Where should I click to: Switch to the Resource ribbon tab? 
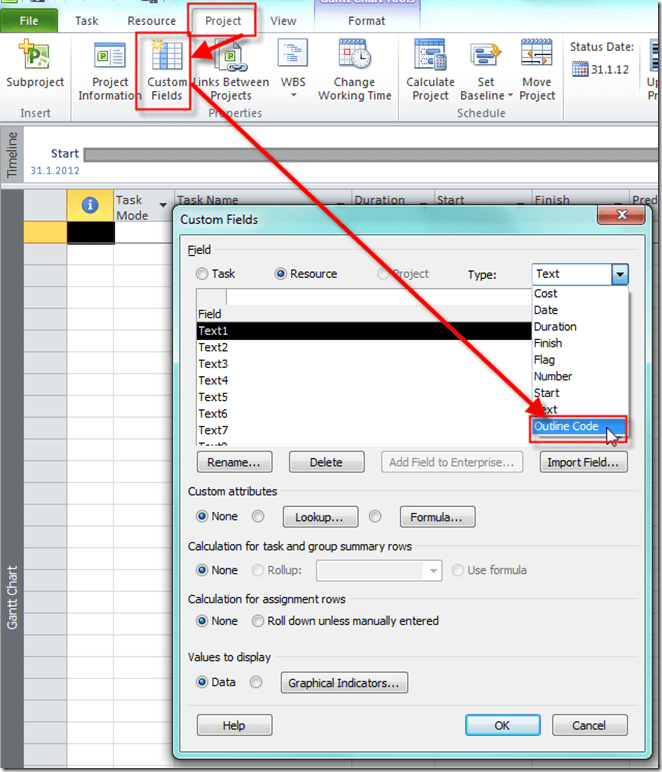point(151,20)
